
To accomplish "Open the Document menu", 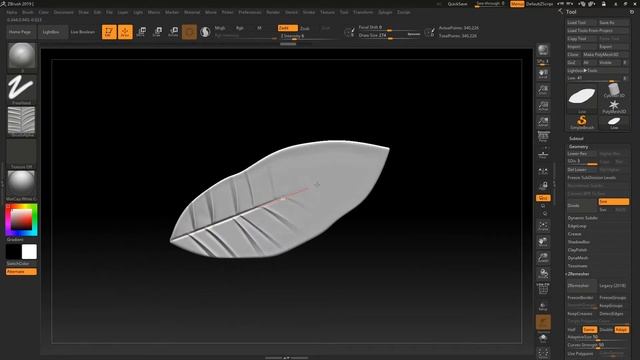I will click(64, 12).
